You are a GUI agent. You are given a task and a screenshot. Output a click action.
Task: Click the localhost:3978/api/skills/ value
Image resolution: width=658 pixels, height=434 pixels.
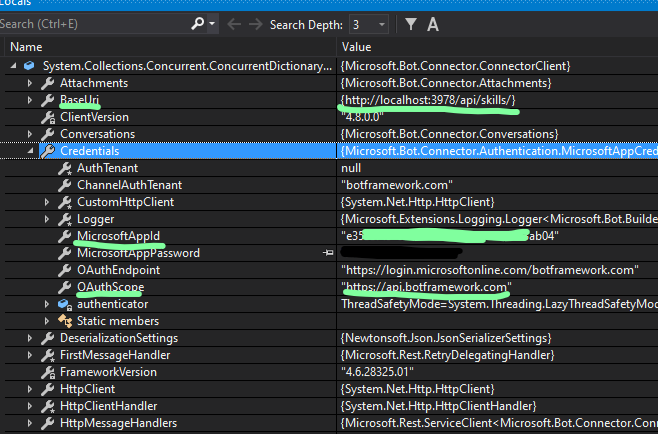pos(428,100)
